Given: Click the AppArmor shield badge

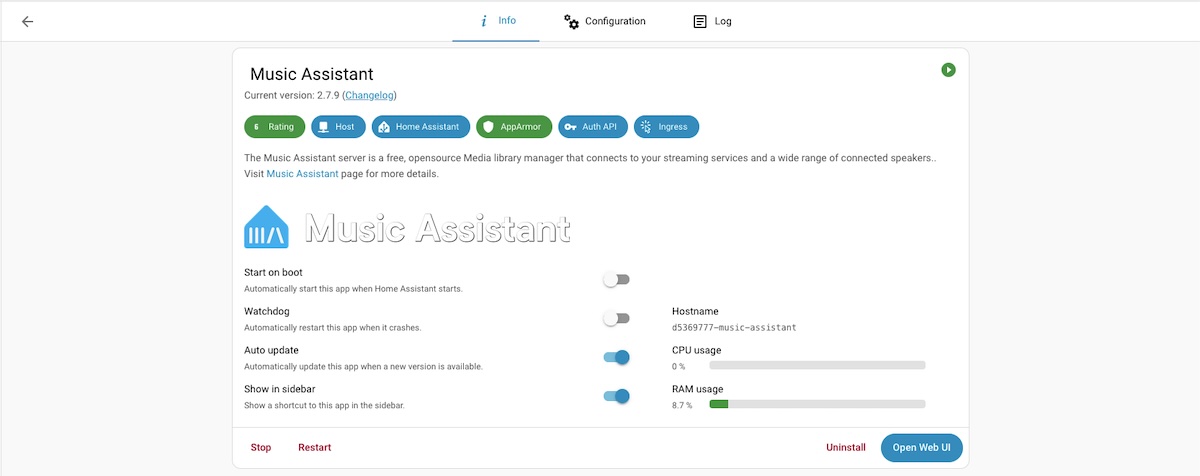Looking at the screenshot, I should [x=513, y=127].
